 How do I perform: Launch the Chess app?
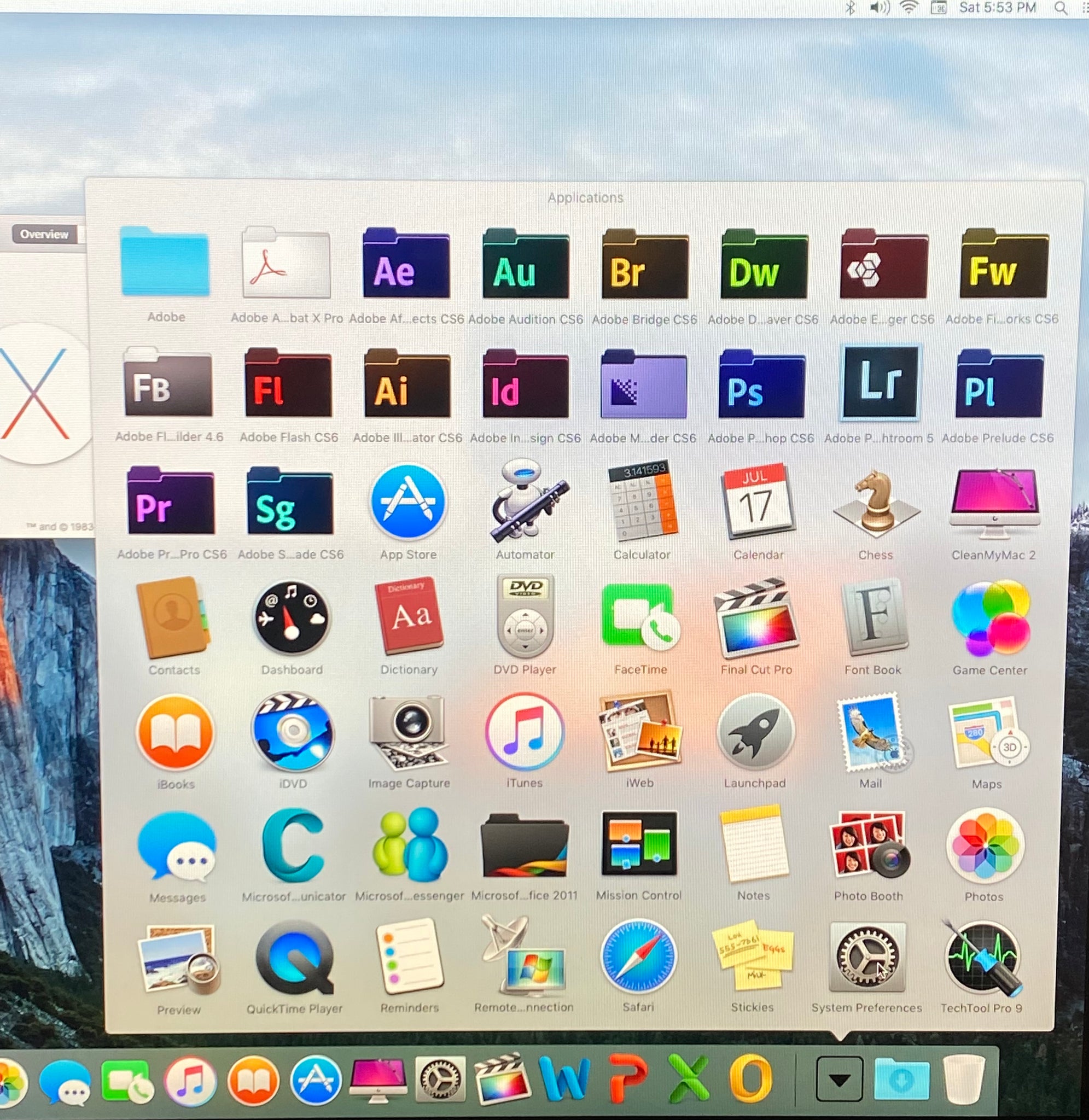[x=876, y=503]
